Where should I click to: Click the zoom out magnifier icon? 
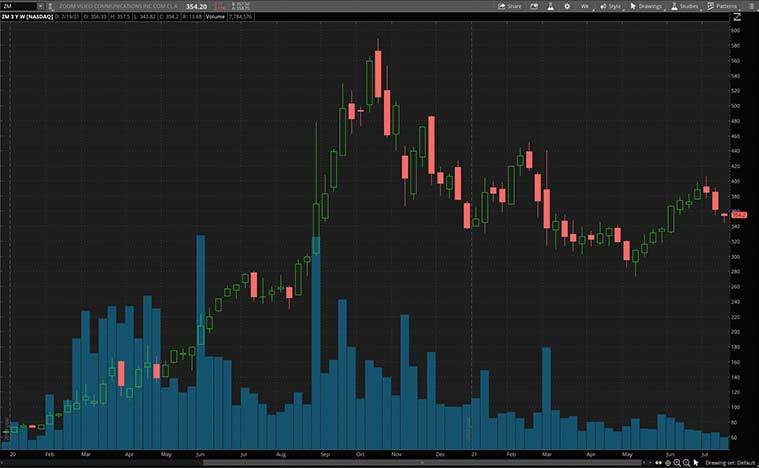tap(686, 463)
